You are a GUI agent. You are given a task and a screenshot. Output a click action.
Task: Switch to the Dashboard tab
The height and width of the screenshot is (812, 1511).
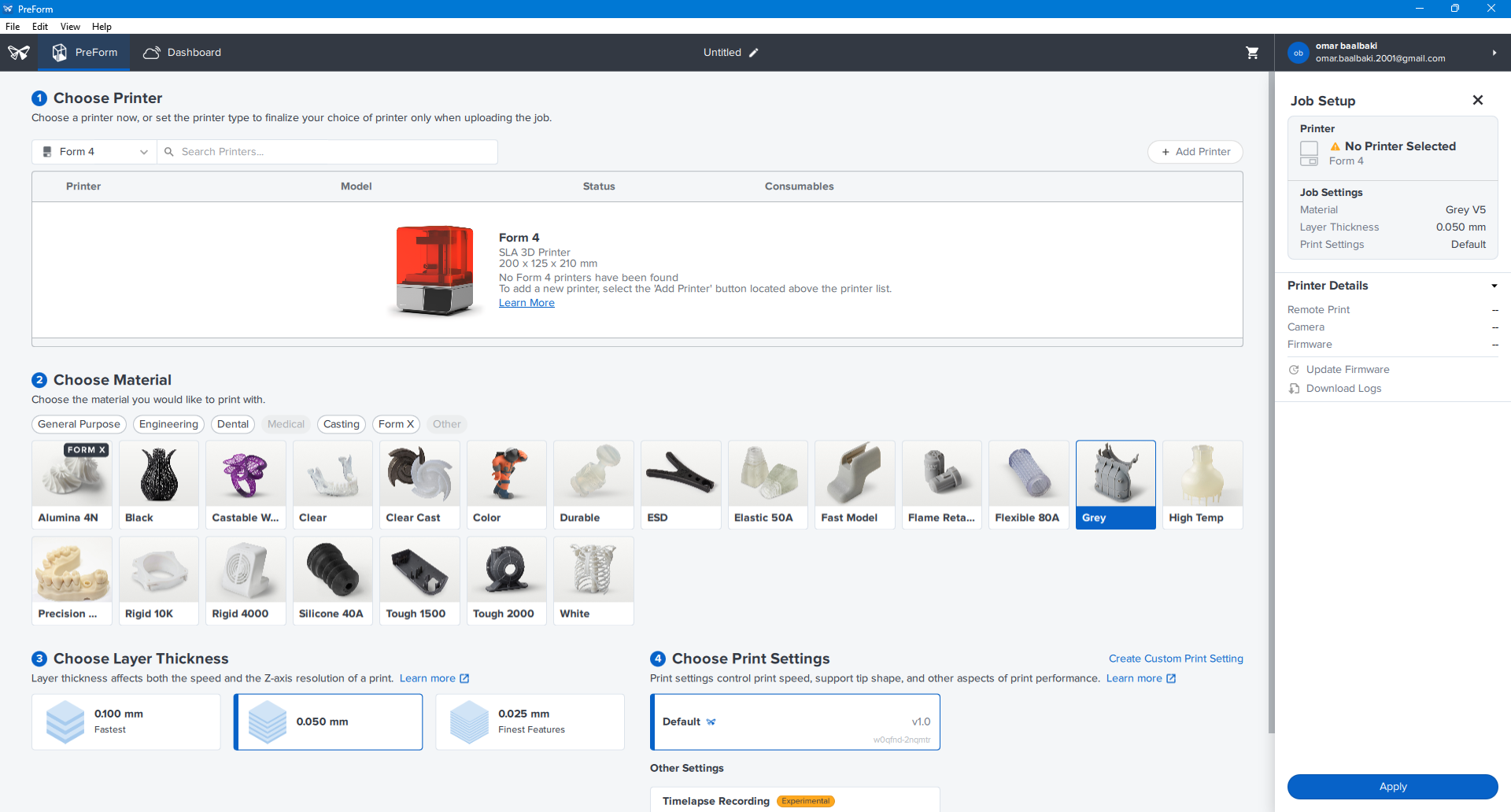click(x=183, y=53)
